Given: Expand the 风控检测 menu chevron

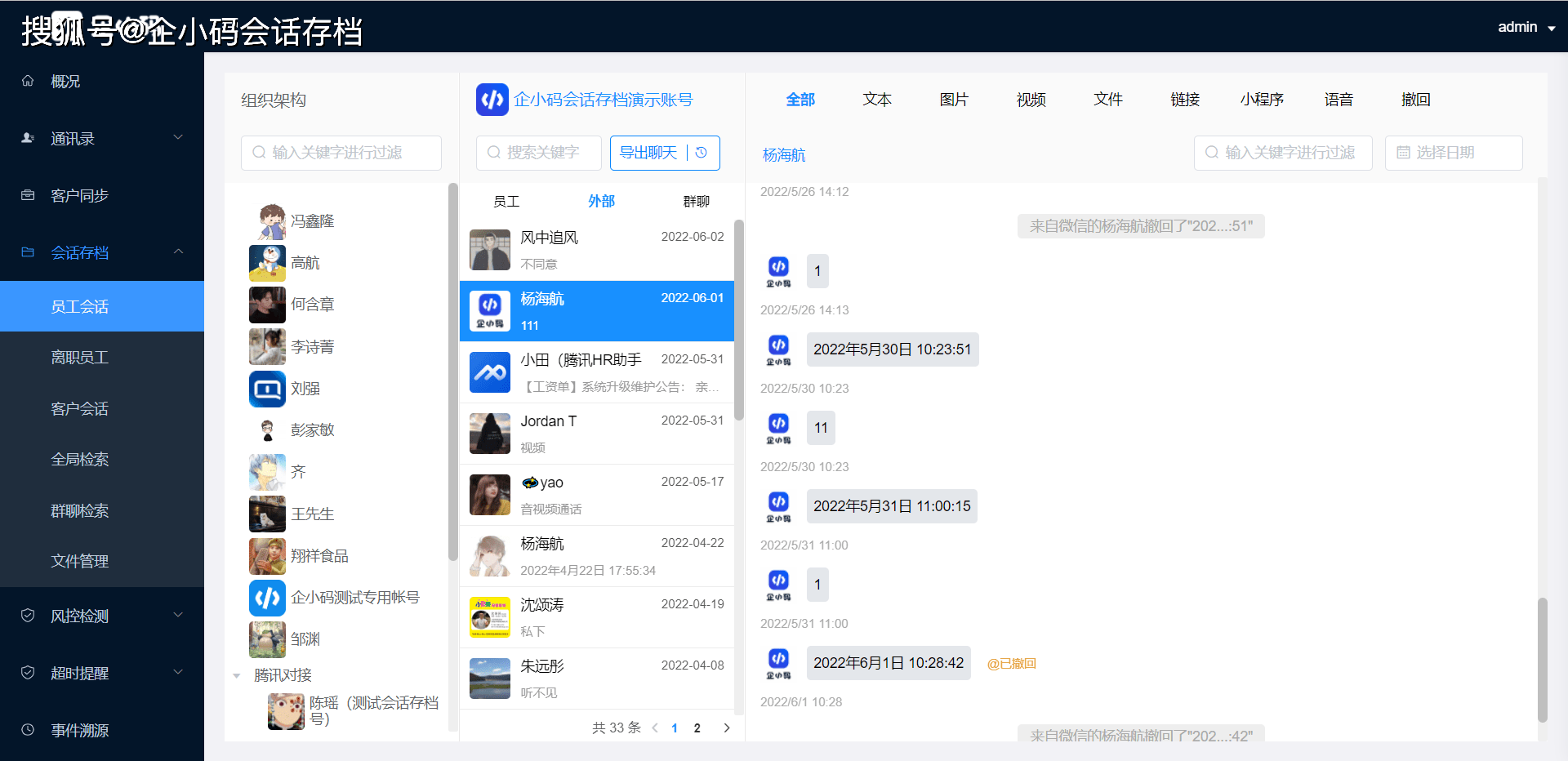Looking at the screenshot, I should pyautogui.click(x=178, y=615).
